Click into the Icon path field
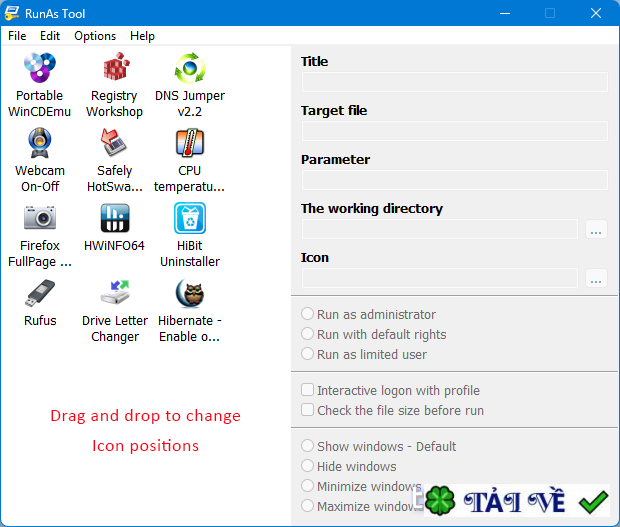Screen dimensions: 620x527 440,278
